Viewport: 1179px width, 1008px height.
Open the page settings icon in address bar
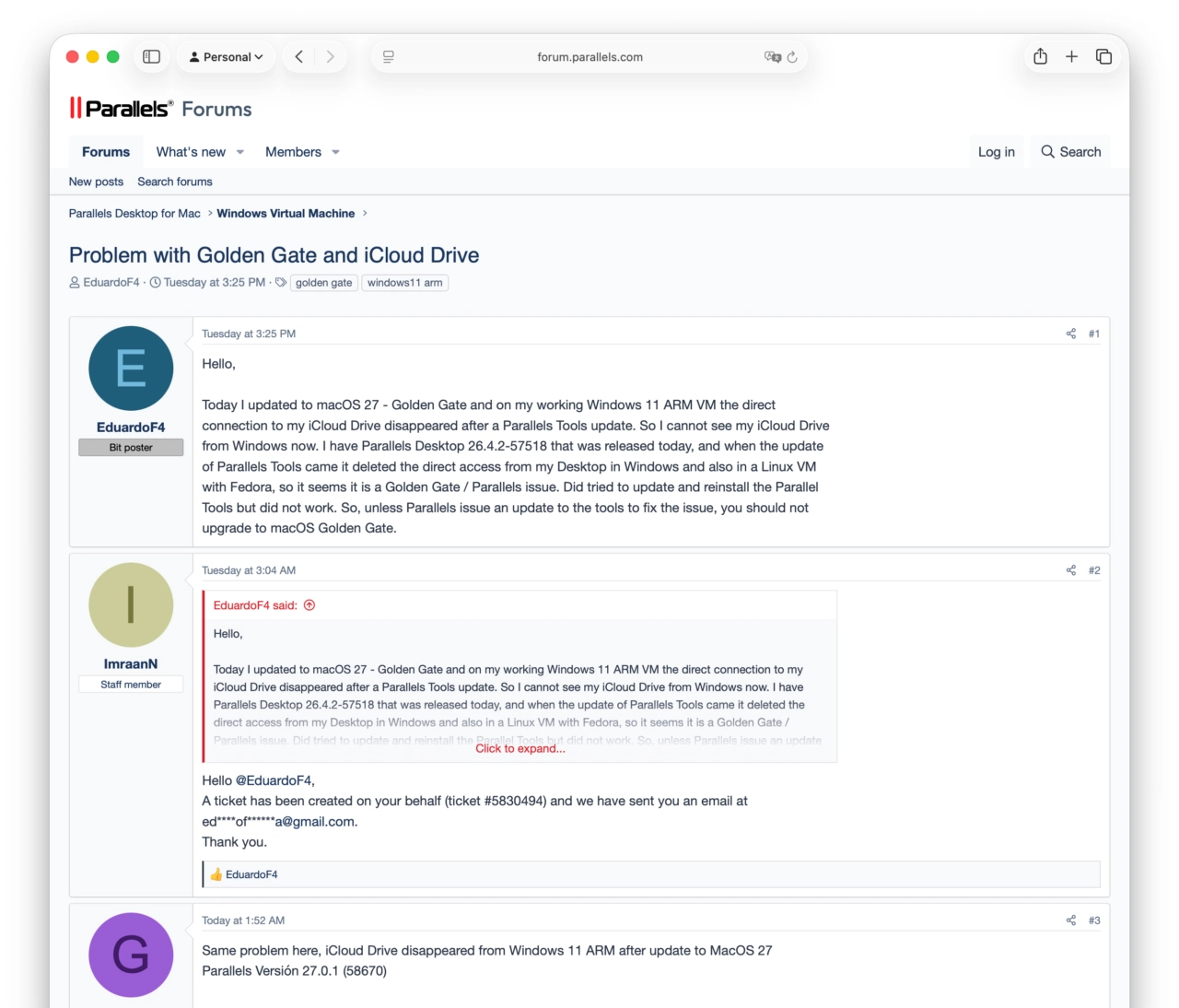point(389,57)
